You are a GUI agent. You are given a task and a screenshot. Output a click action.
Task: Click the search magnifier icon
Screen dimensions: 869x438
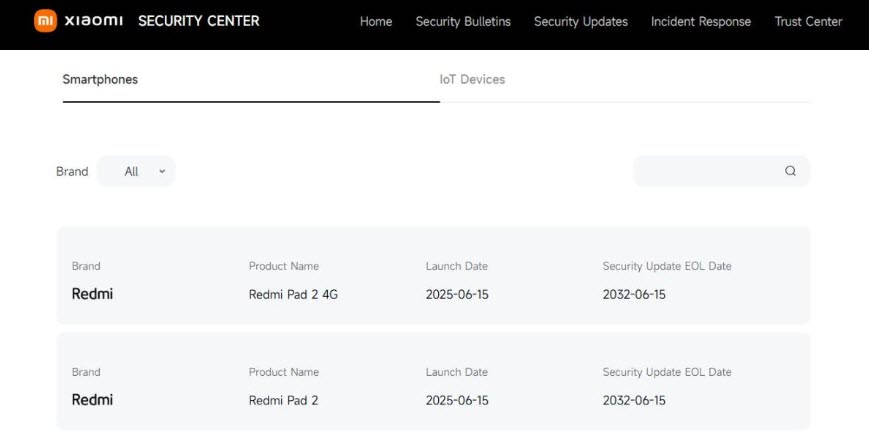790,171
